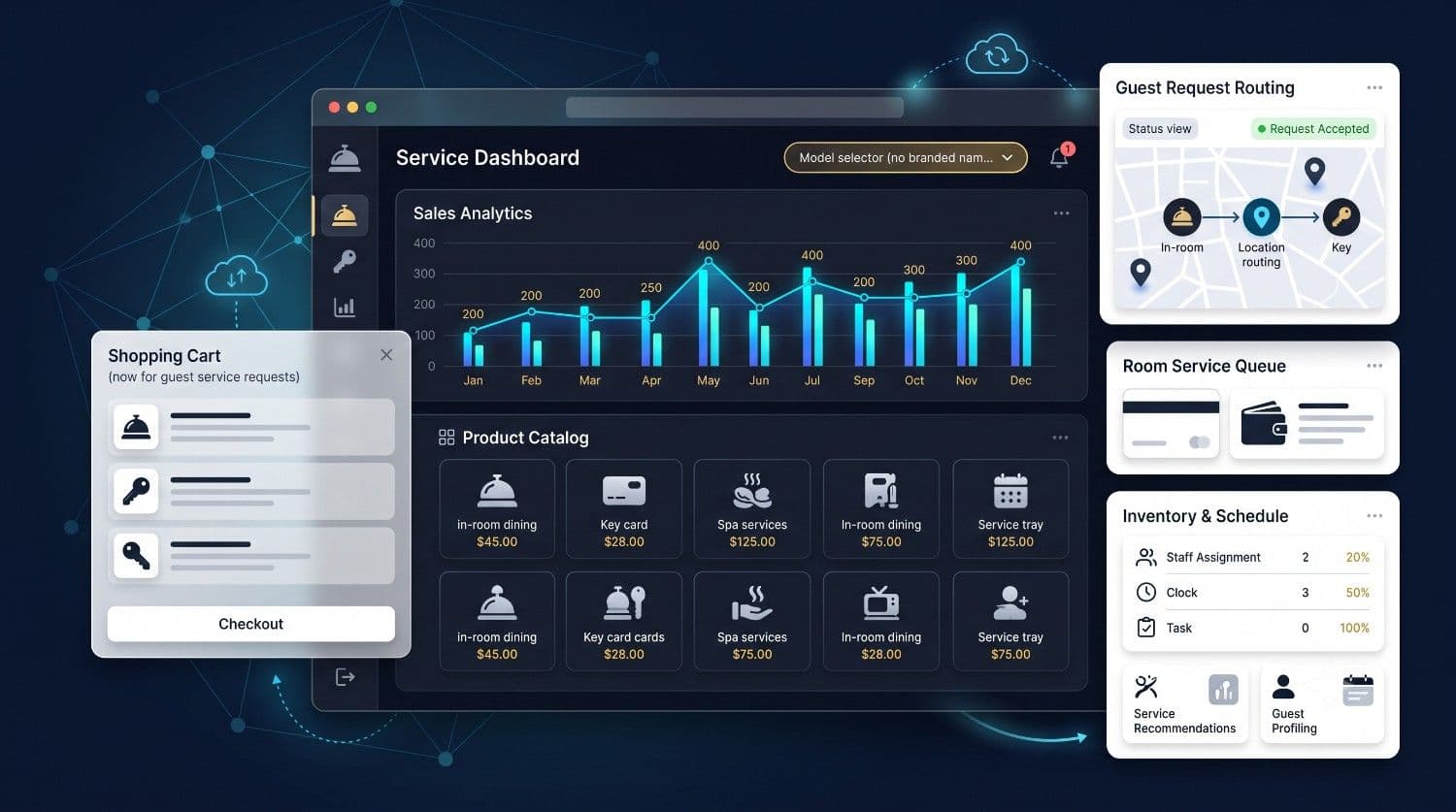Image resolution: width=1456 pixels, height=812 pixels.
Task: Click the logout icon at sidebar bottom
Action: 345,677
